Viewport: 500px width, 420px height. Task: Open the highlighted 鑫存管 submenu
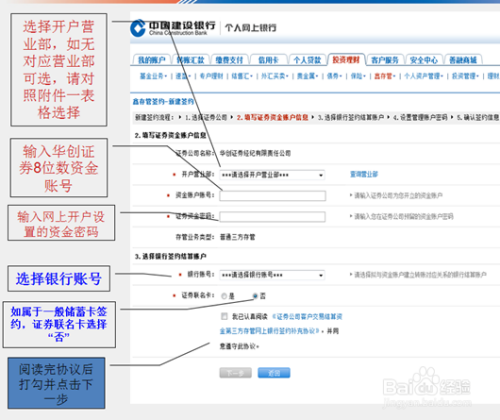click(385, 76)
